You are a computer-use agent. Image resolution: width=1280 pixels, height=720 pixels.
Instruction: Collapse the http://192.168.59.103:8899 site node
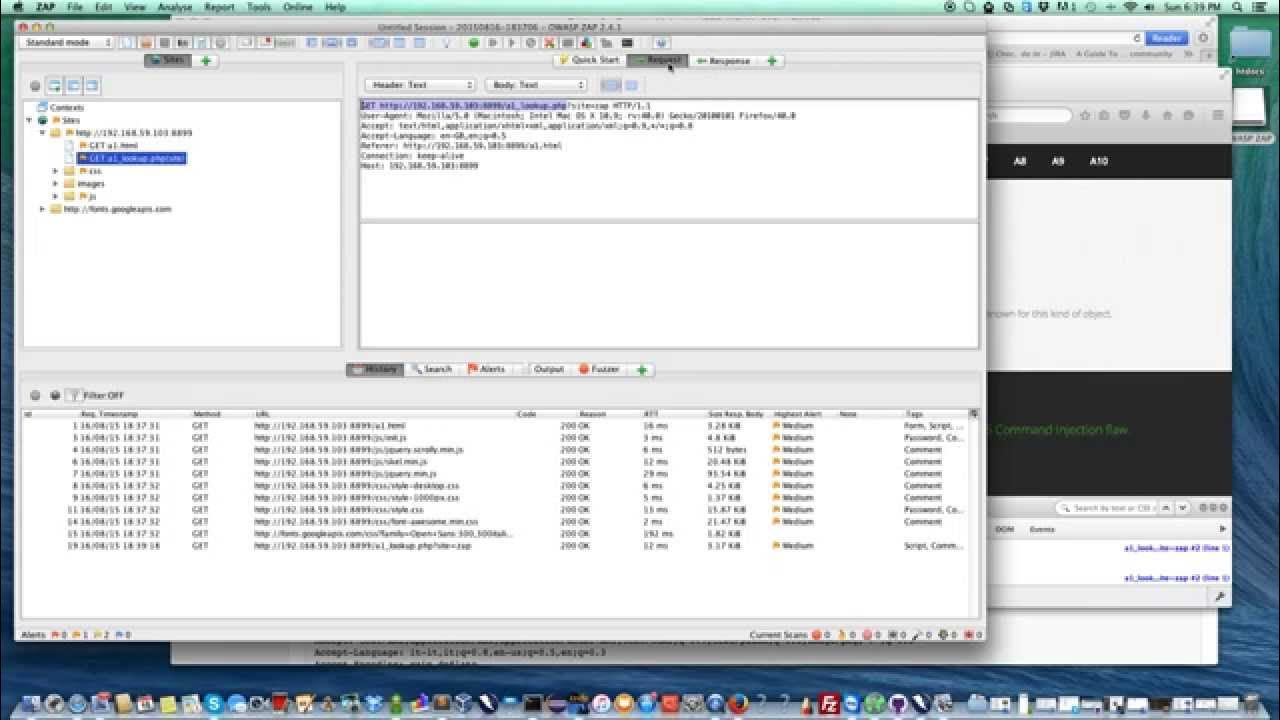click(x=43, y=132)
